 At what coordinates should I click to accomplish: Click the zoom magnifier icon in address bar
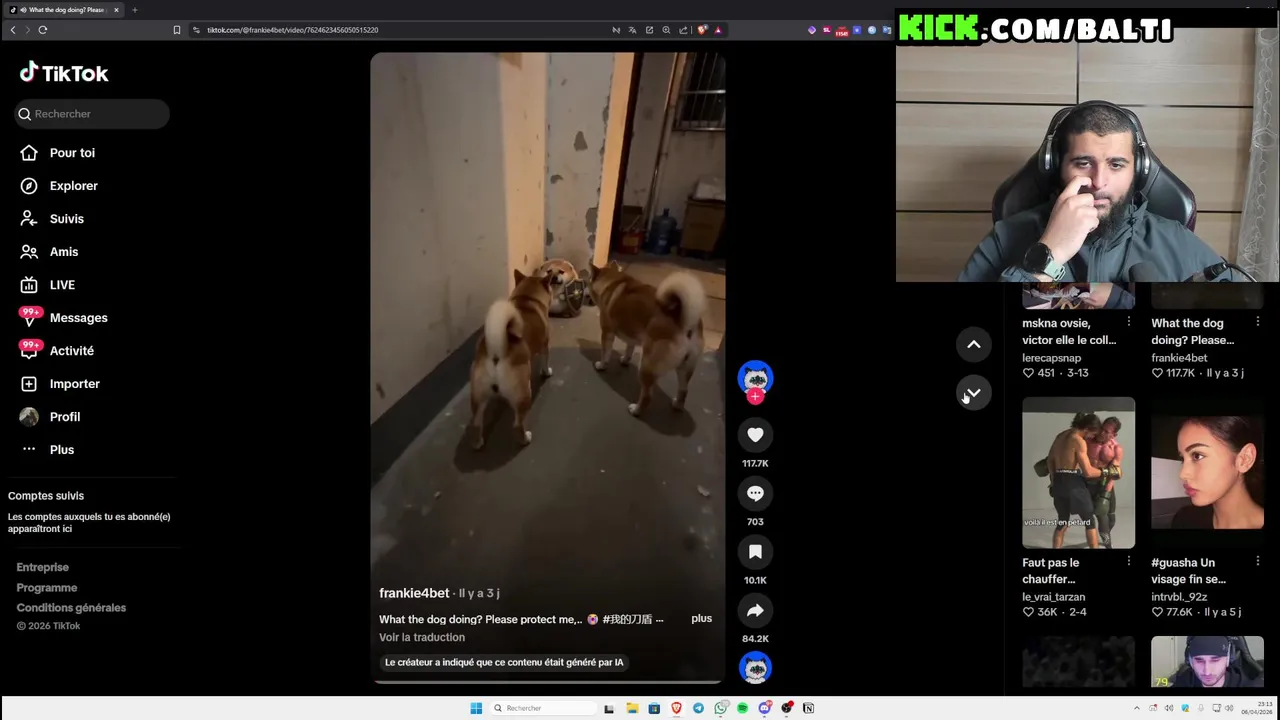[x=666, y=30]
